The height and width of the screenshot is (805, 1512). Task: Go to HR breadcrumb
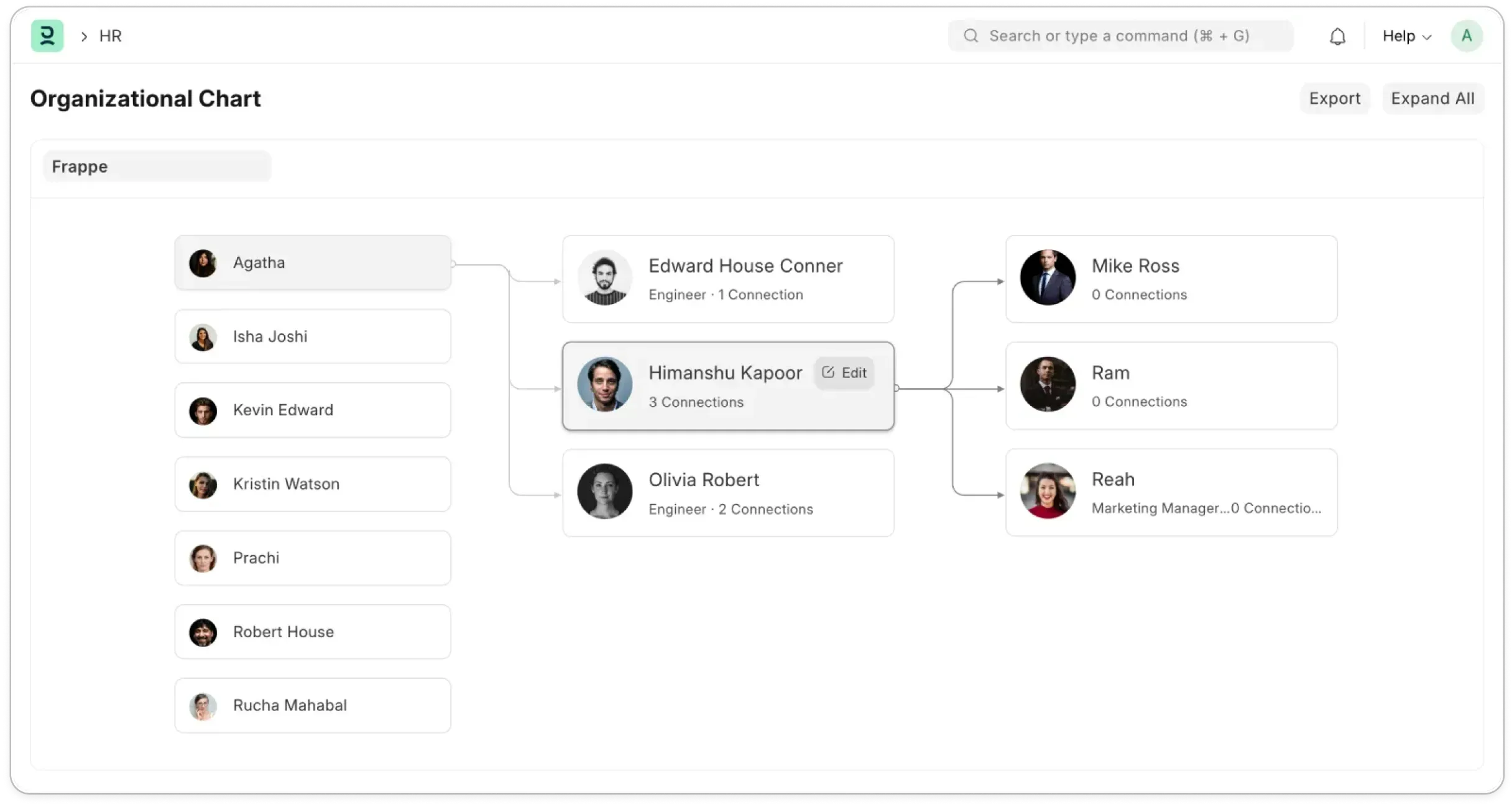click(110, 36)
